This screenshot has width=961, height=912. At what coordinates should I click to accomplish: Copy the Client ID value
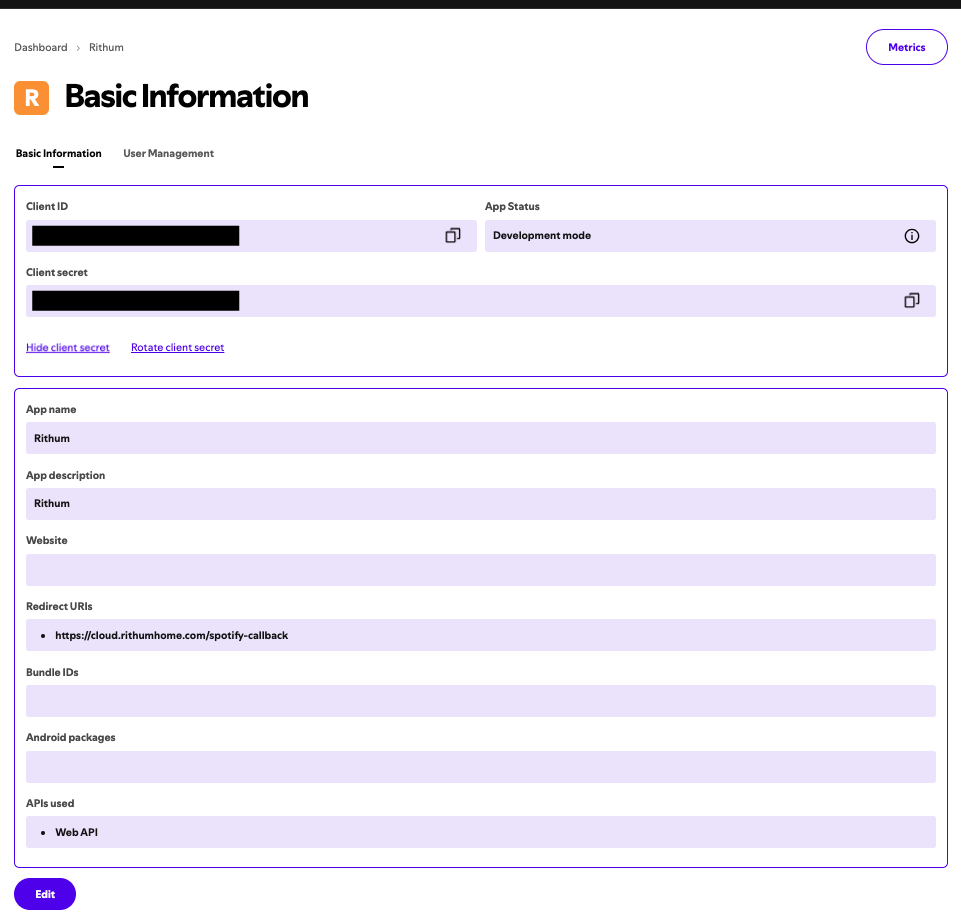[452, 235]
